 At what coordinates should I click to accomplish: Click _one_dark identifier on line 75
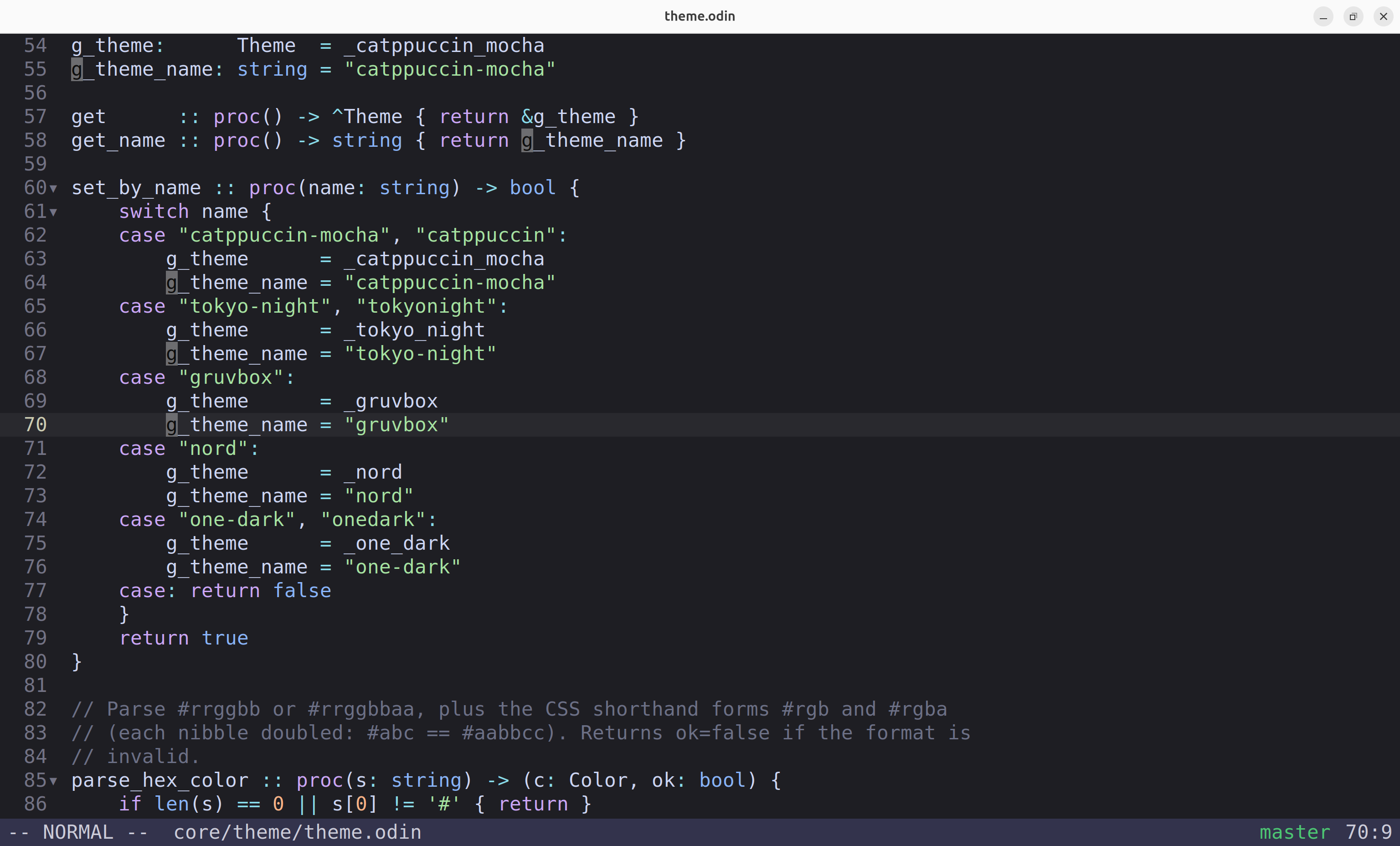click(x=396, y=543)
